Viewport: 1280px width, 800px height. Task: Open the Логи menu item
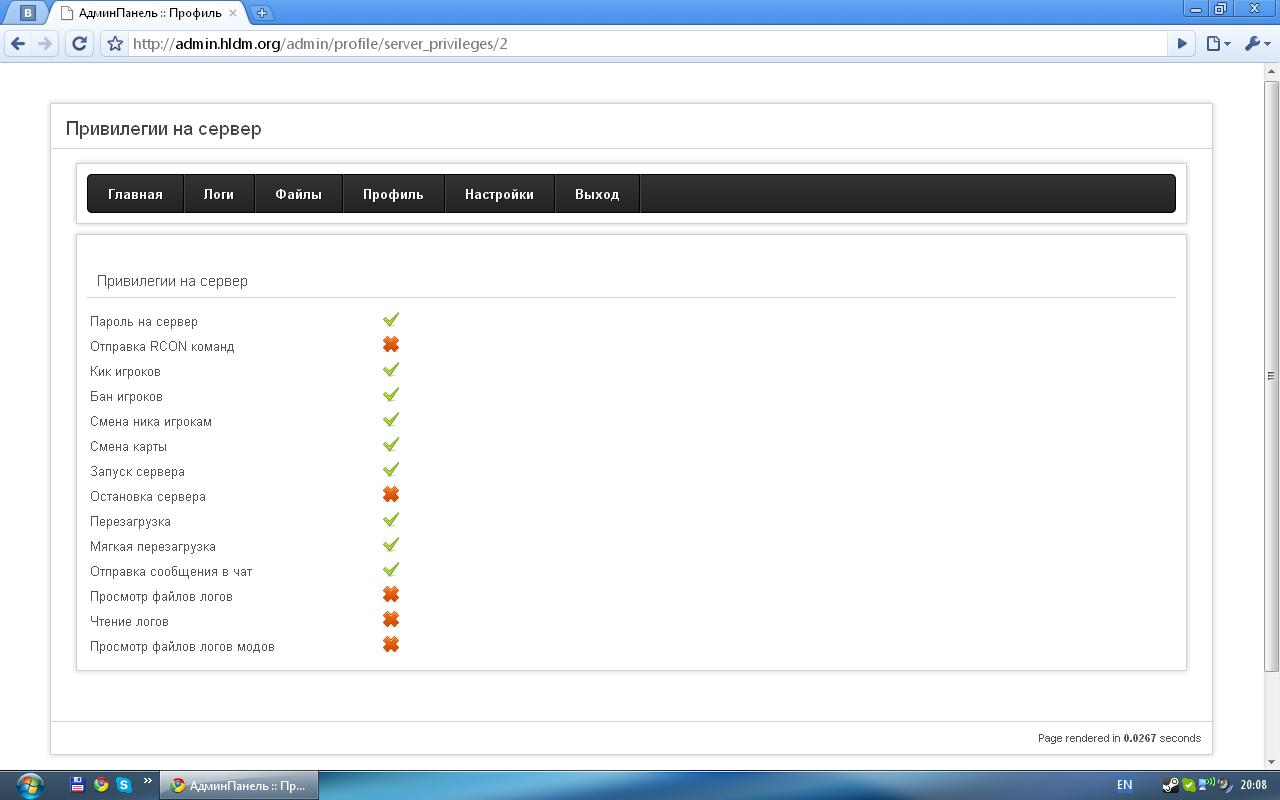click(x=219, y=194)
